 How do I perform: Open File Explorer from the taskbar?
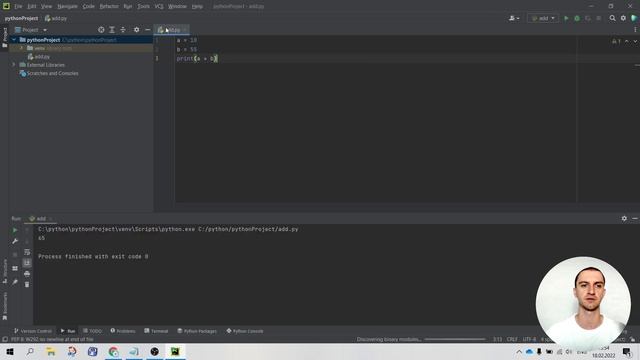click(x=51, y=351)
